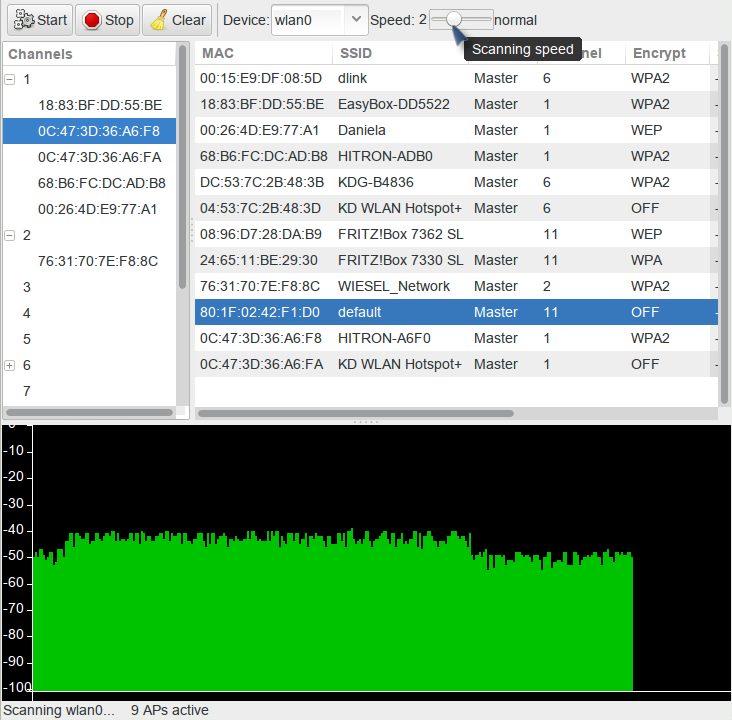Select the WIESEL_Network row
The image size is (732, 720).
pyautogui.click(x=456, y=286)
